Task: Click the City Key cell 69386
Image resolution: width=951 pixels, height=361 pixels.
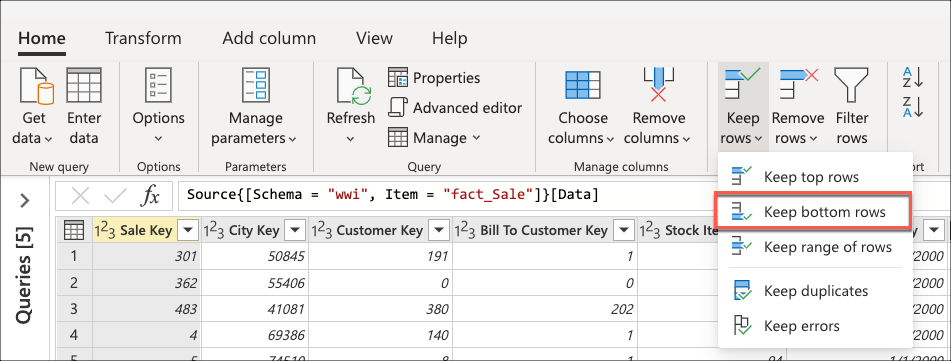Action: pos(255,335)
